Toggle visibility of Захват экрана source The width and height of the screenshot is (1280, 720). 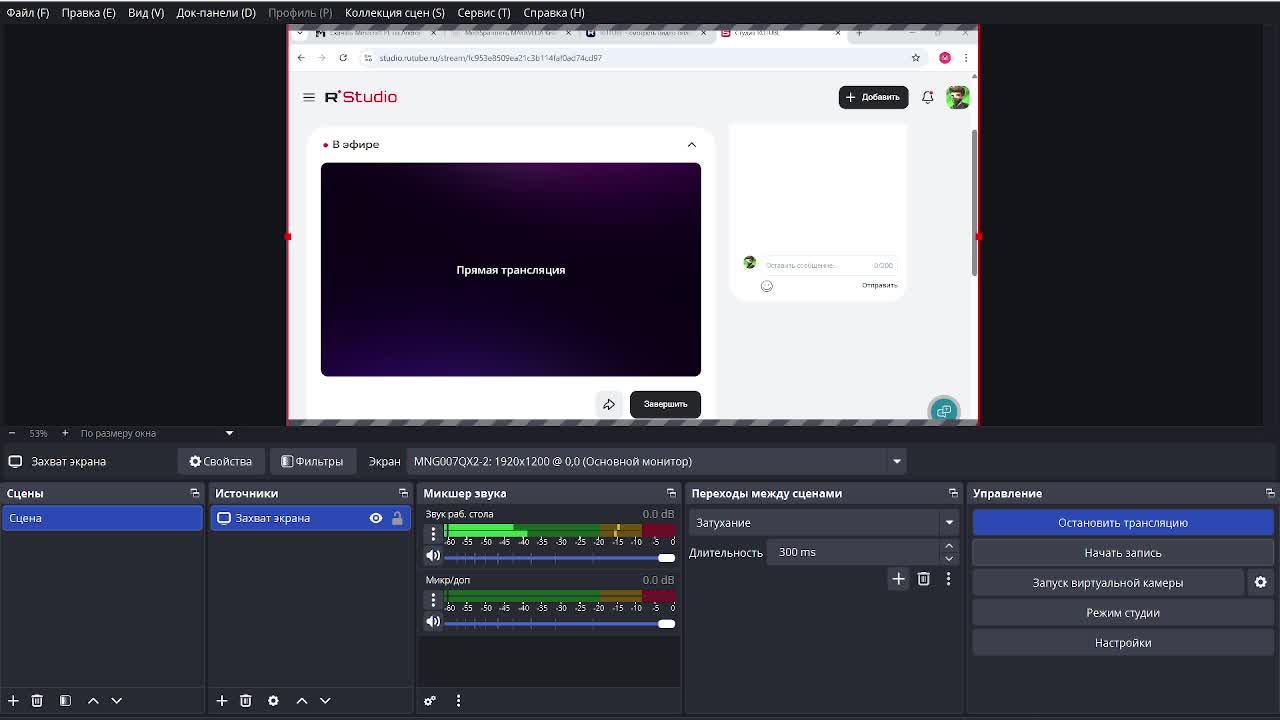[x=376, y=518]
